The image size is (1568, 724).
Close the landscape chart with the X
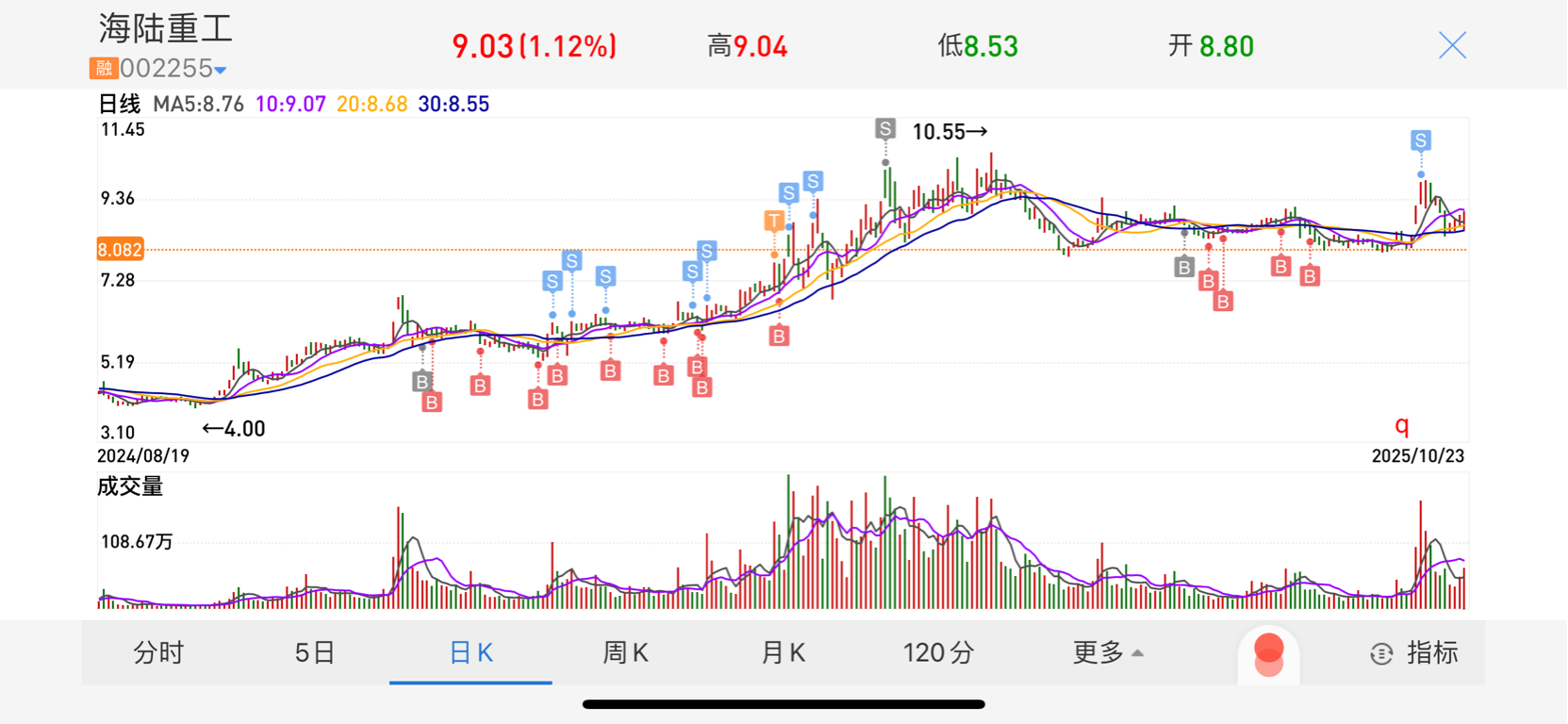coord(1452,45)
